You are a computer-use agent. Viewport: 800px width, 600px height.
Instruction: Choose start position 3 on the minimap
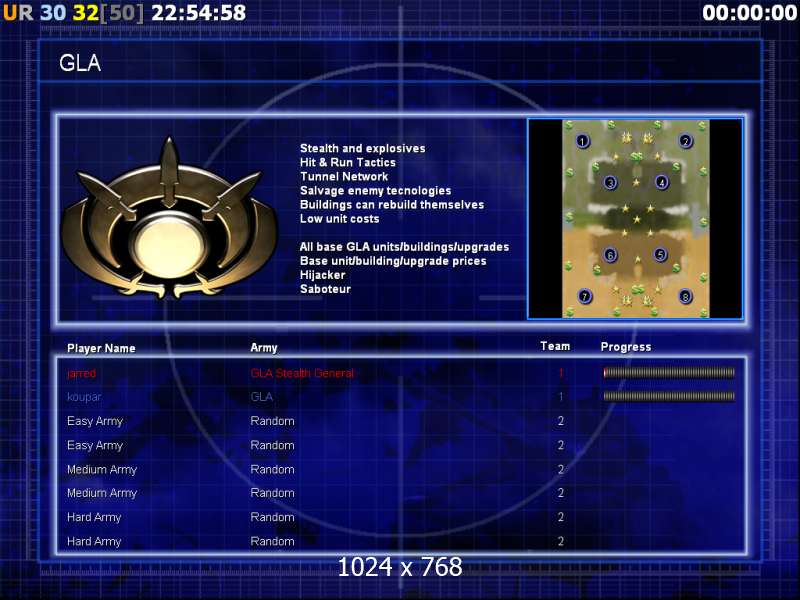coord(610,183)
